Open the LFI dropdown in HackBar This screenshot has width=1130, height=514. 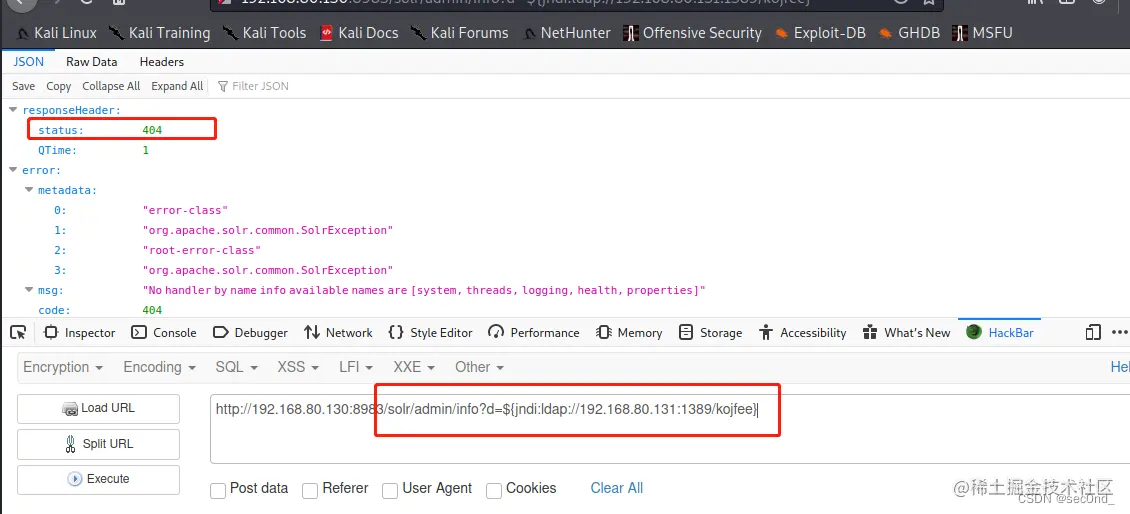(x=356, y=367)
